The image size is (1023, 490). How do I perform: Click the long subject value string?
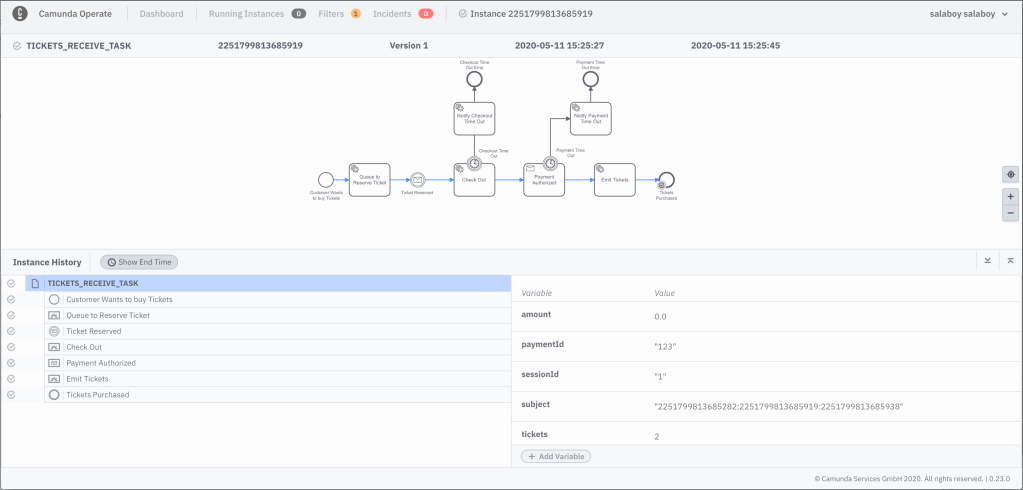pos(778,406)
